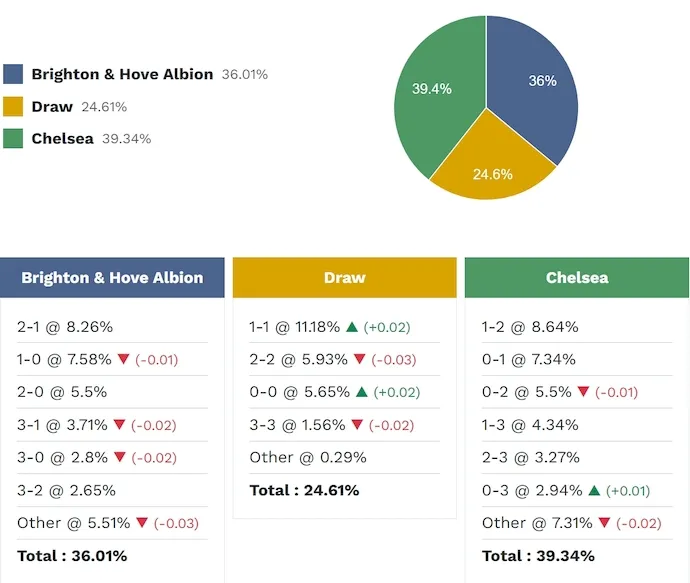Viewport: 690px width, 583px height.
Task: Click the green Chelsea legend color square
Action: point(13,139)
